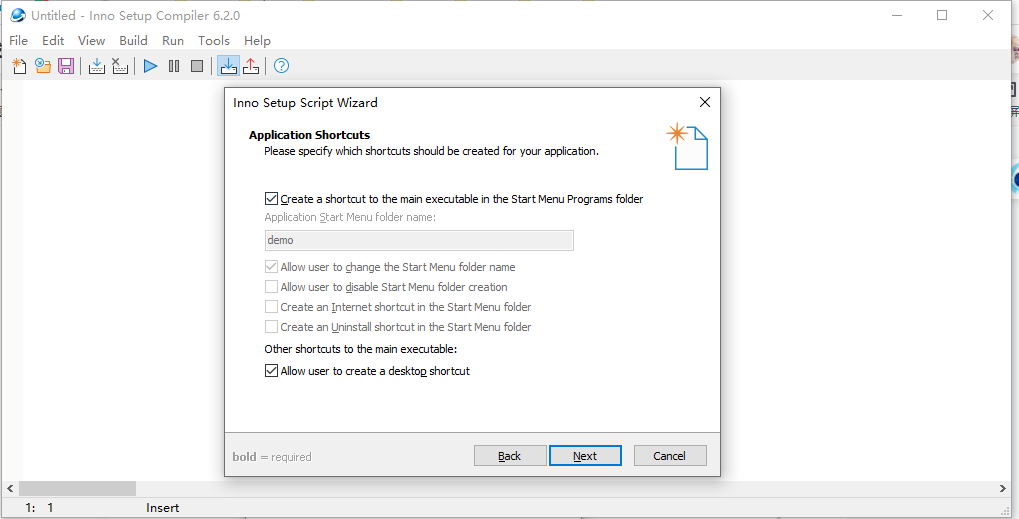
Task: Open the File menu
Action: pos(18,40)
